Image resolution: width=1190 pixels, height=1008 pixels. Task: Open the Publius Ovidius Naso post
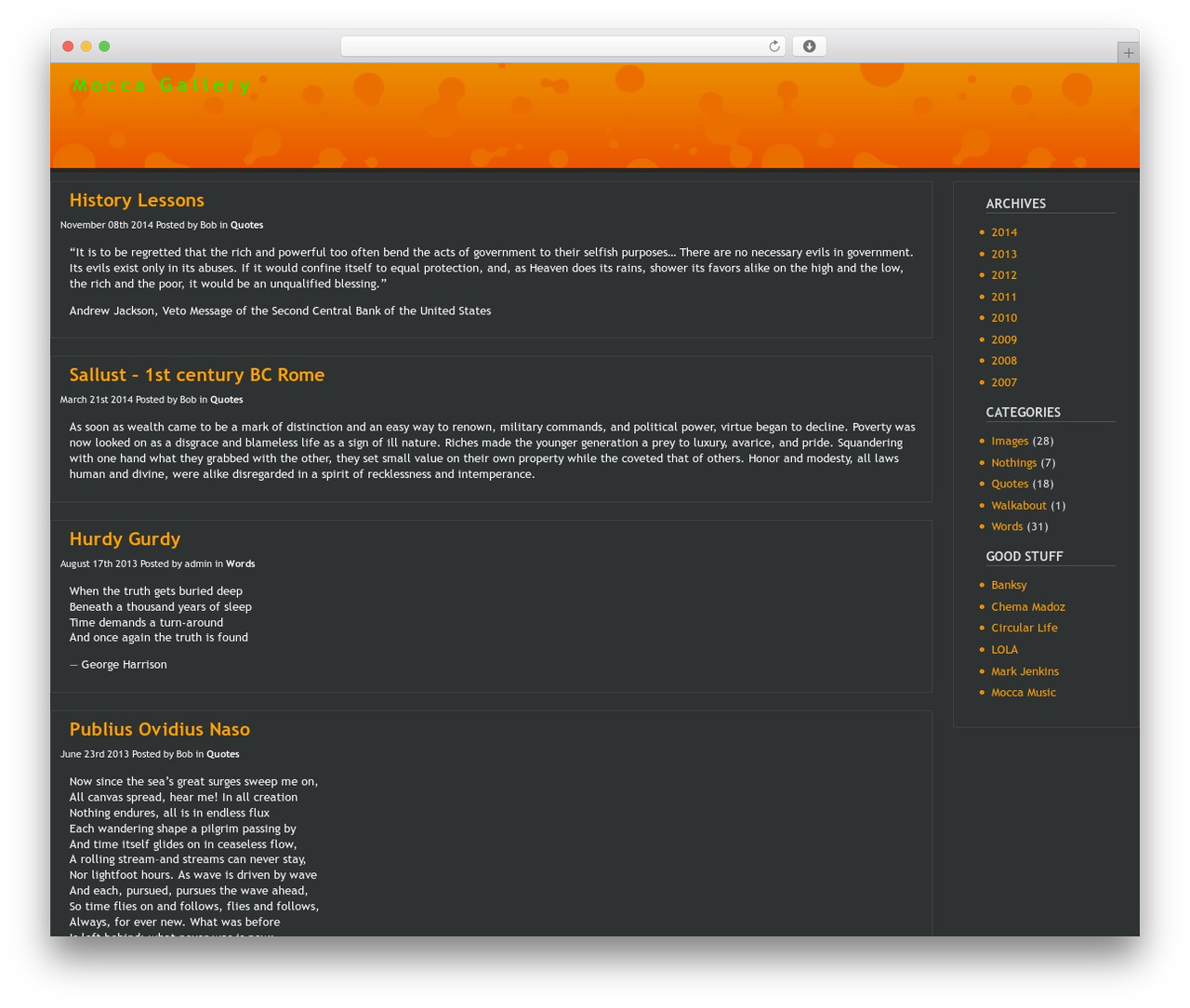click(159, 729)
